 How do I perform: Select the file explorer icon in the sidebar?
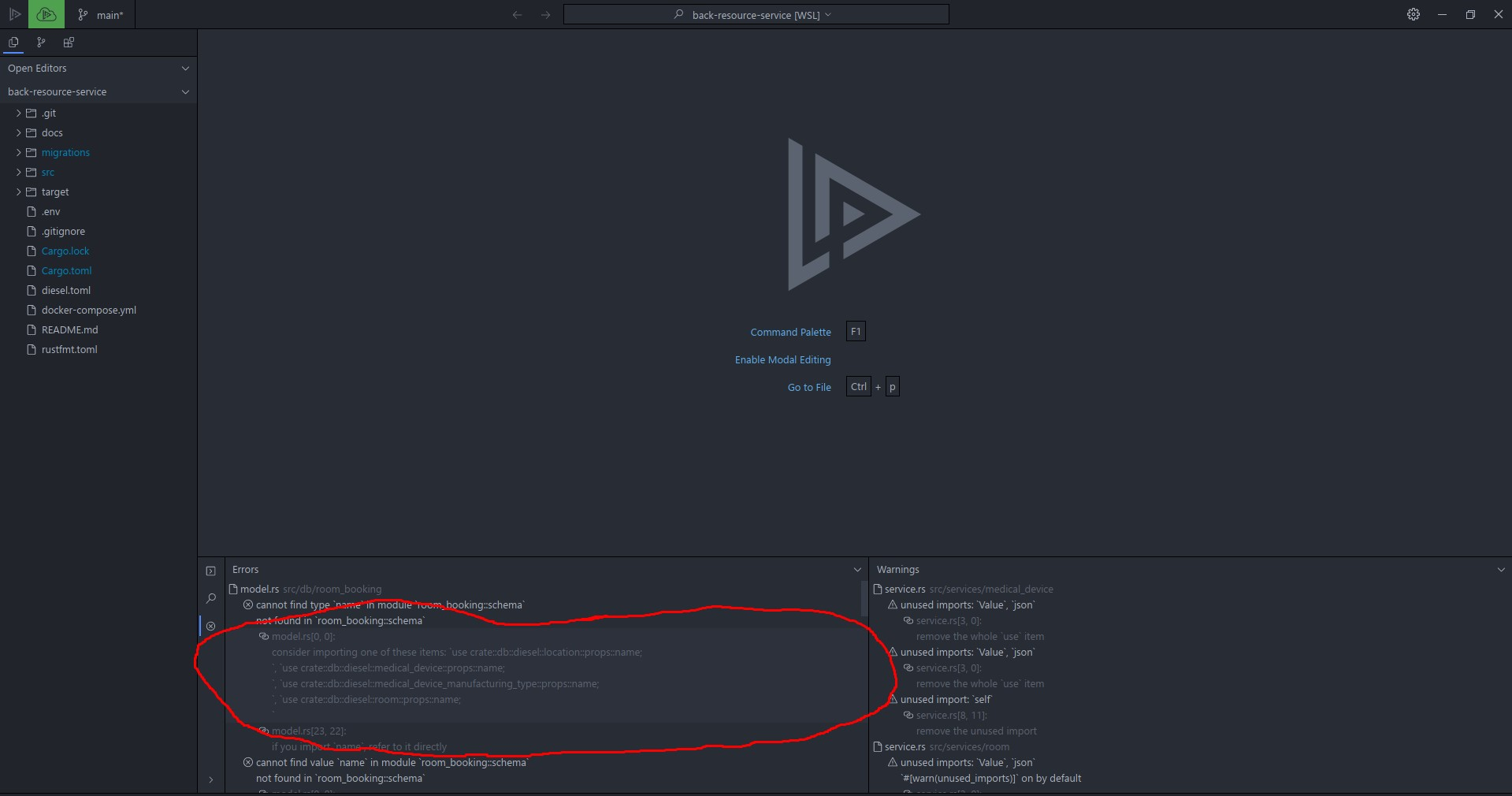point(13,43)
